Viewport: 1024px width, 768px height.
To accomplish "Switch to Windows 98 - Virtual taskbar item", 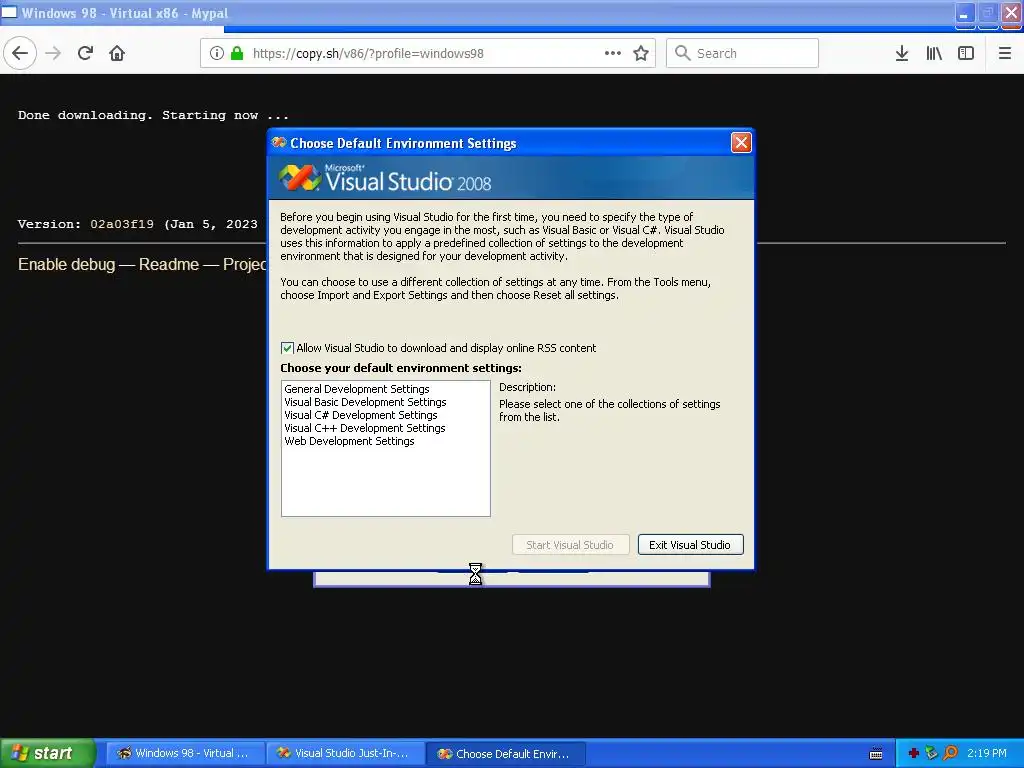I will 185,753.
